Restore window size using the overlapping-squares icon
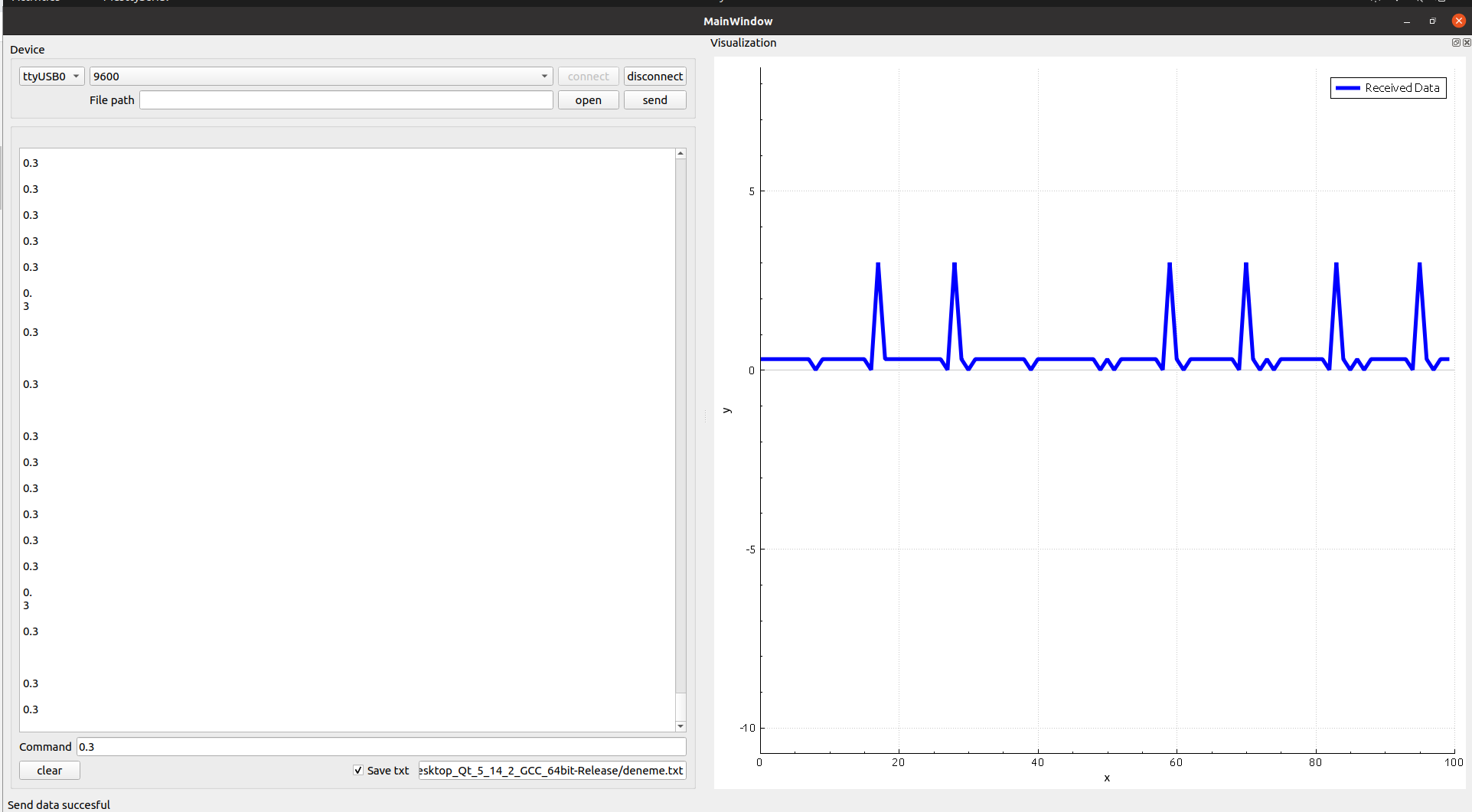The height and width of the screenshot is (812, 1472). (x=1432, y=21)
